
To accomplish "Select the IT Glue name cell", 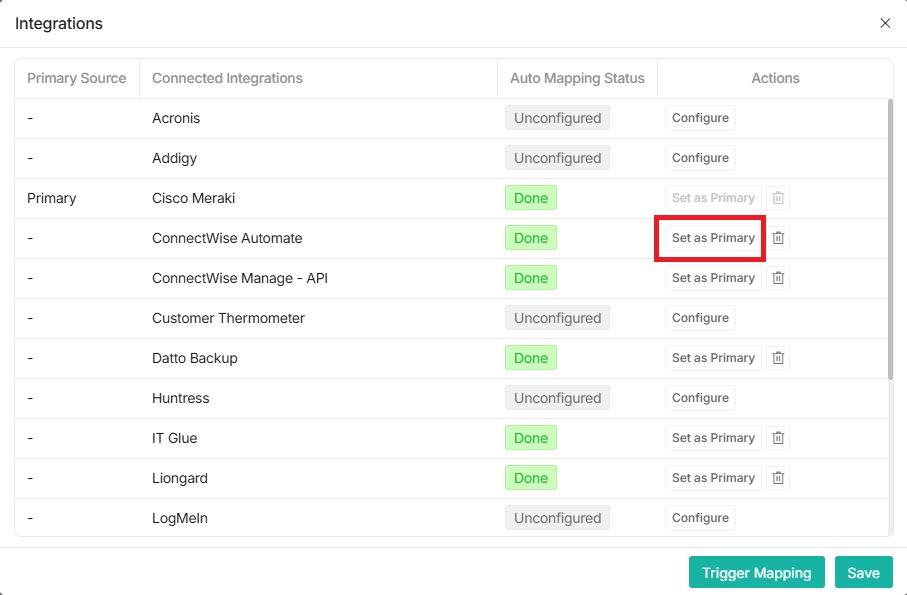I will (174, 438).
